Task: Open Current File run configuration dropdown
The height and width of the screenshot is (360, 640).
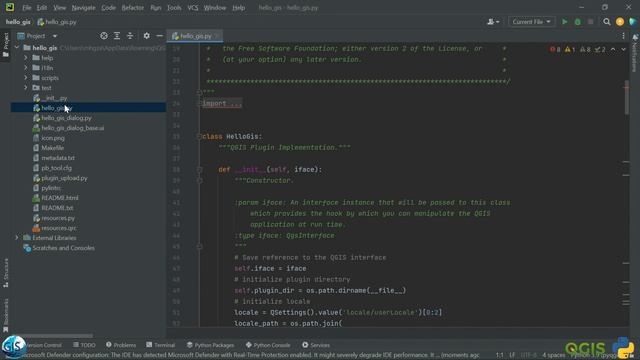Action: [531, 22]
